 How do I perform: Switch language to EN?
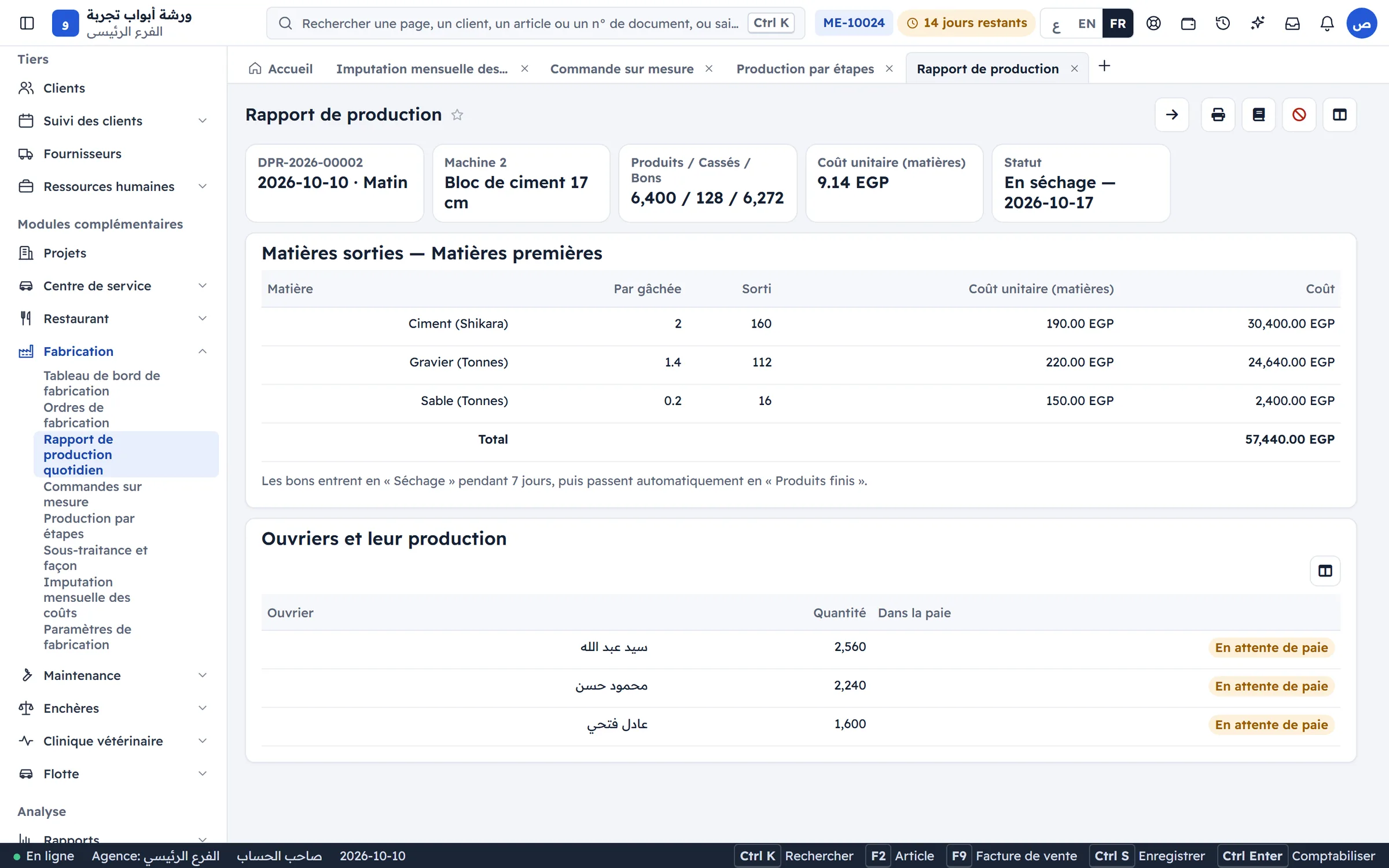[x=1087, y=24]
